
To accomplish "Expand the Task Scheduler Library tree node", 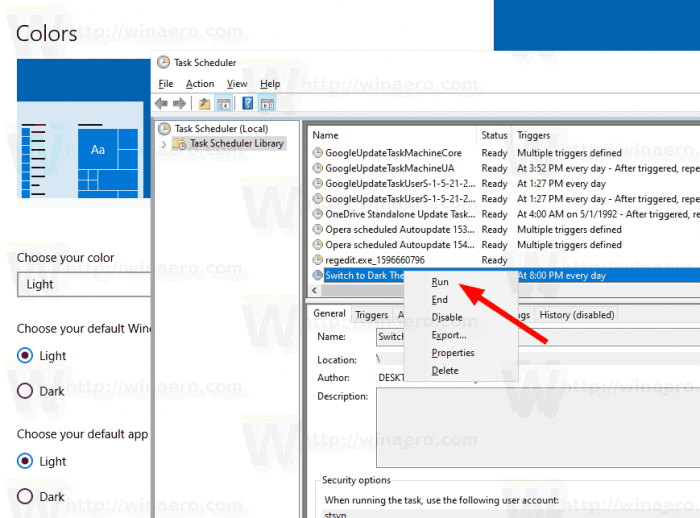I will tap(164, 144).
